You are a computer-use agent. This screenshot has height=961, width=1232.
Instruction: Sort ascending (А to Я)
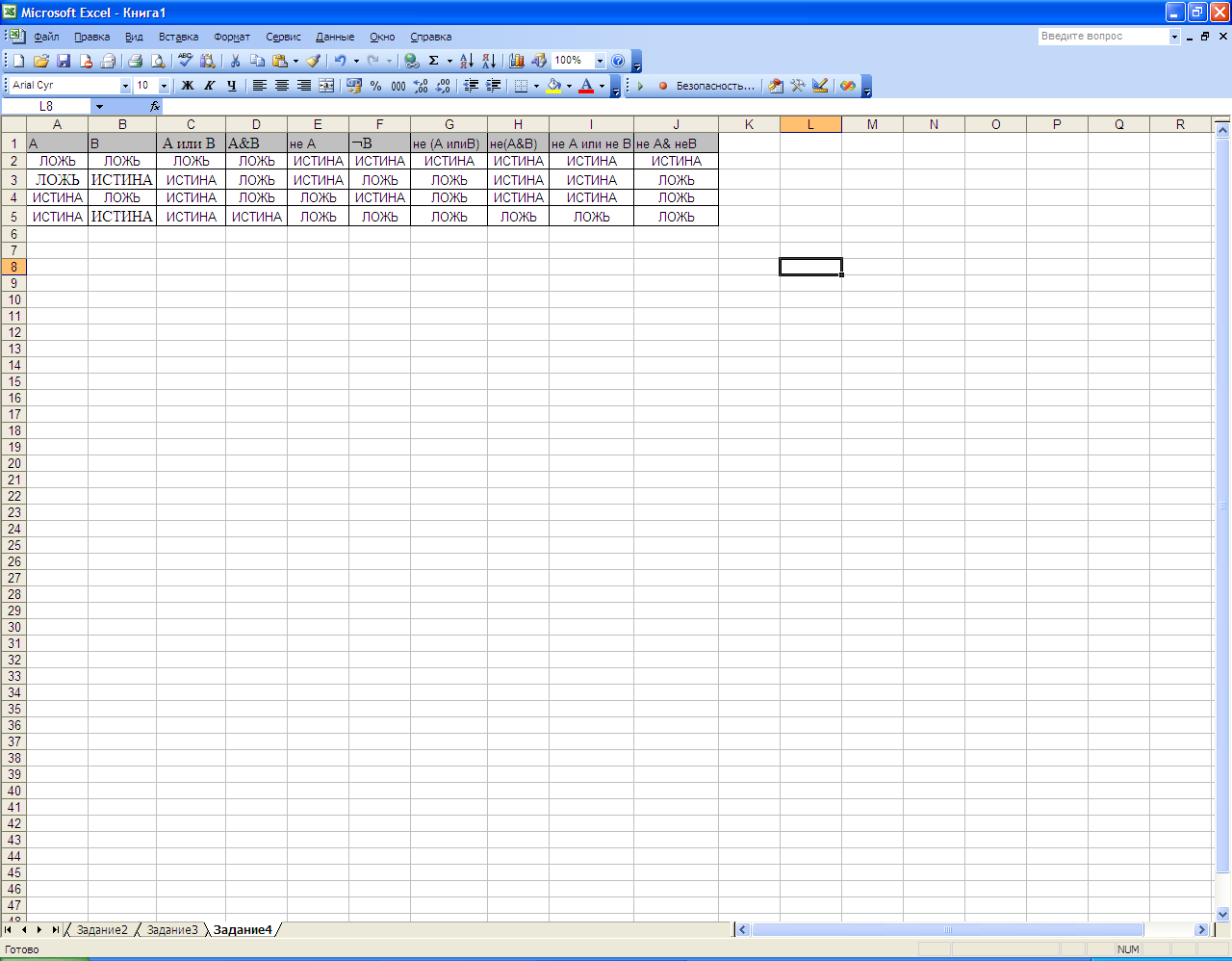(x=466, y=61)
